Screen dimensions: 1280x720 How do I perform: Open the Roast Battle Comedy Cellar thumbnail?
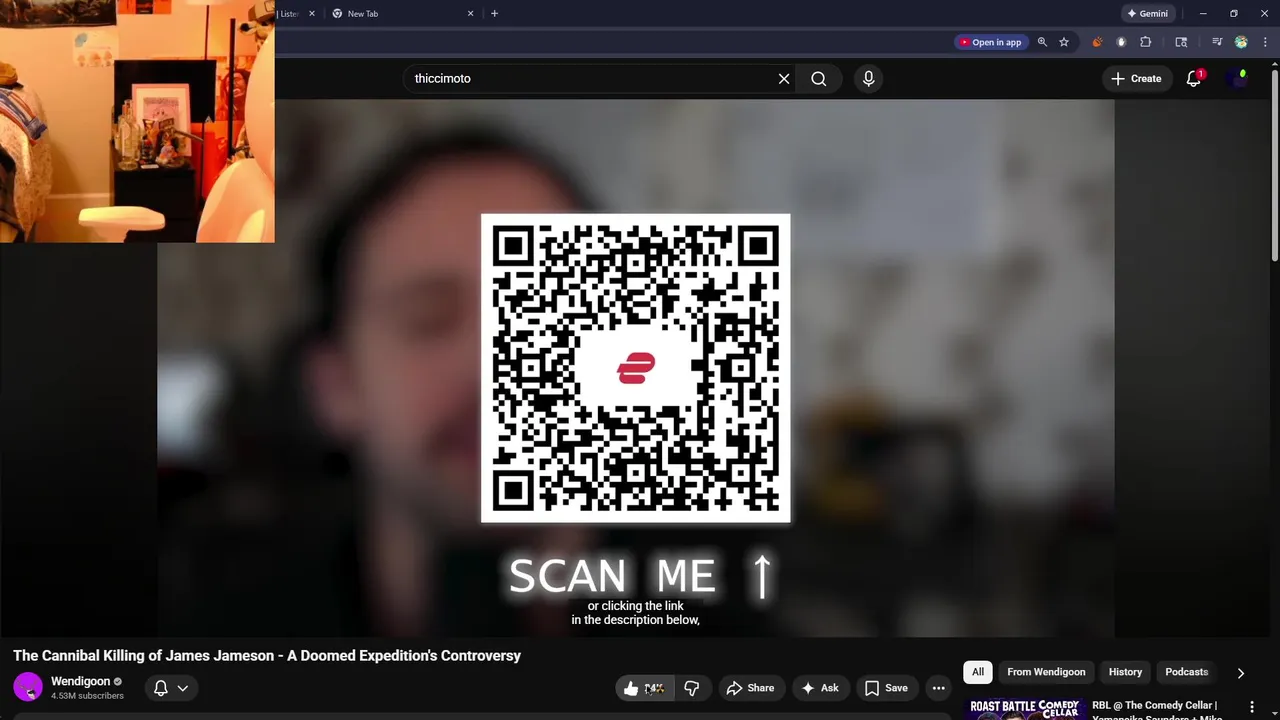pos(1025,709)
